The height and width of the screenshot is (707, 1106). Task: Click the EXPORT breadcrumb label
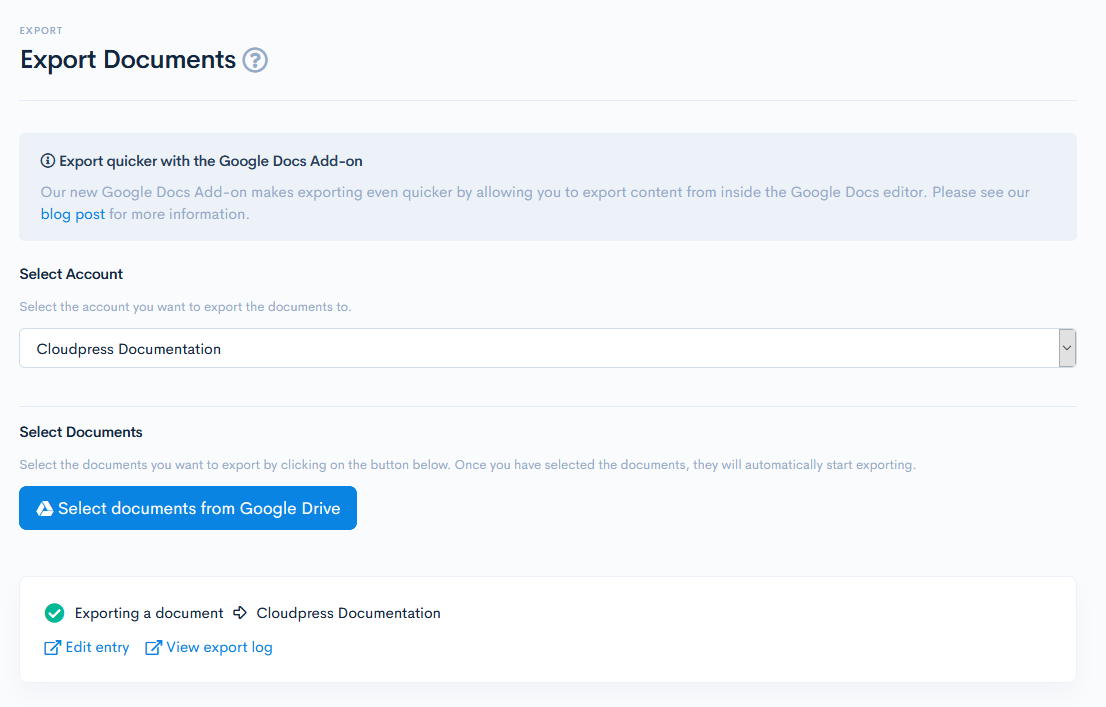click(x=41, y=31)
